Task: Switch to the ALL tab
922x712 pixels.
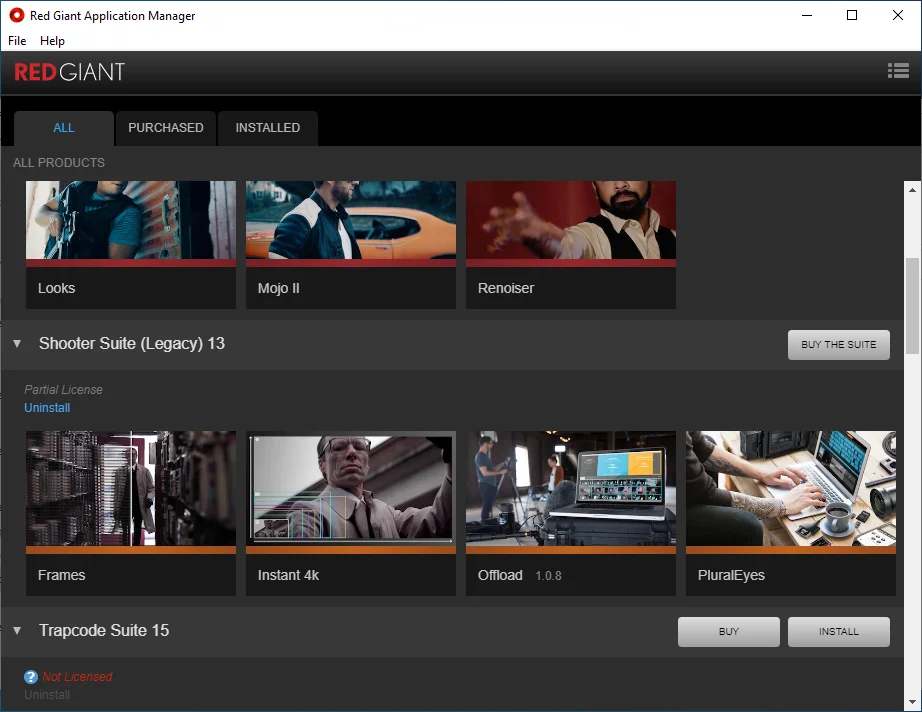Action: [x=64, y=128]
